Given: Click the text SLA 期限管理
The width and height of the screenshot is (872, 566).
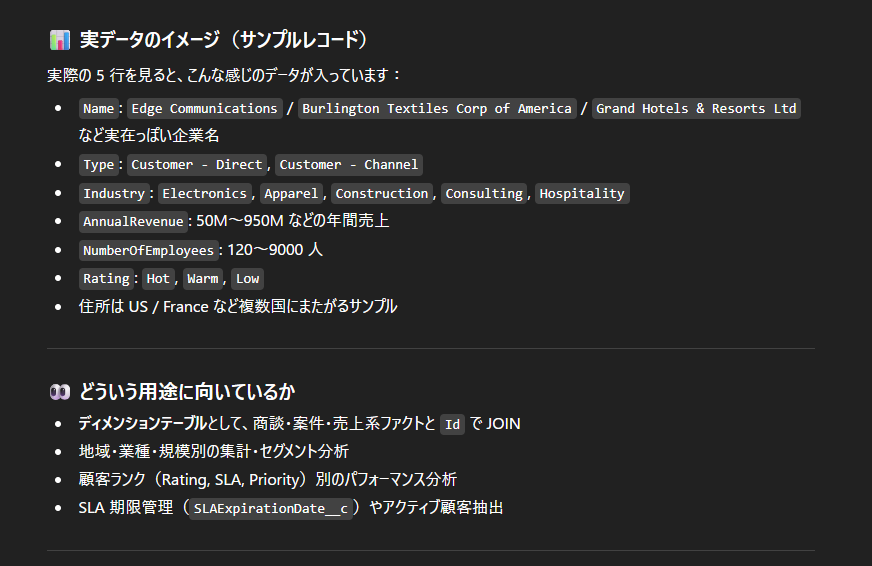Looking at the screenshot, I should (126, 508).
